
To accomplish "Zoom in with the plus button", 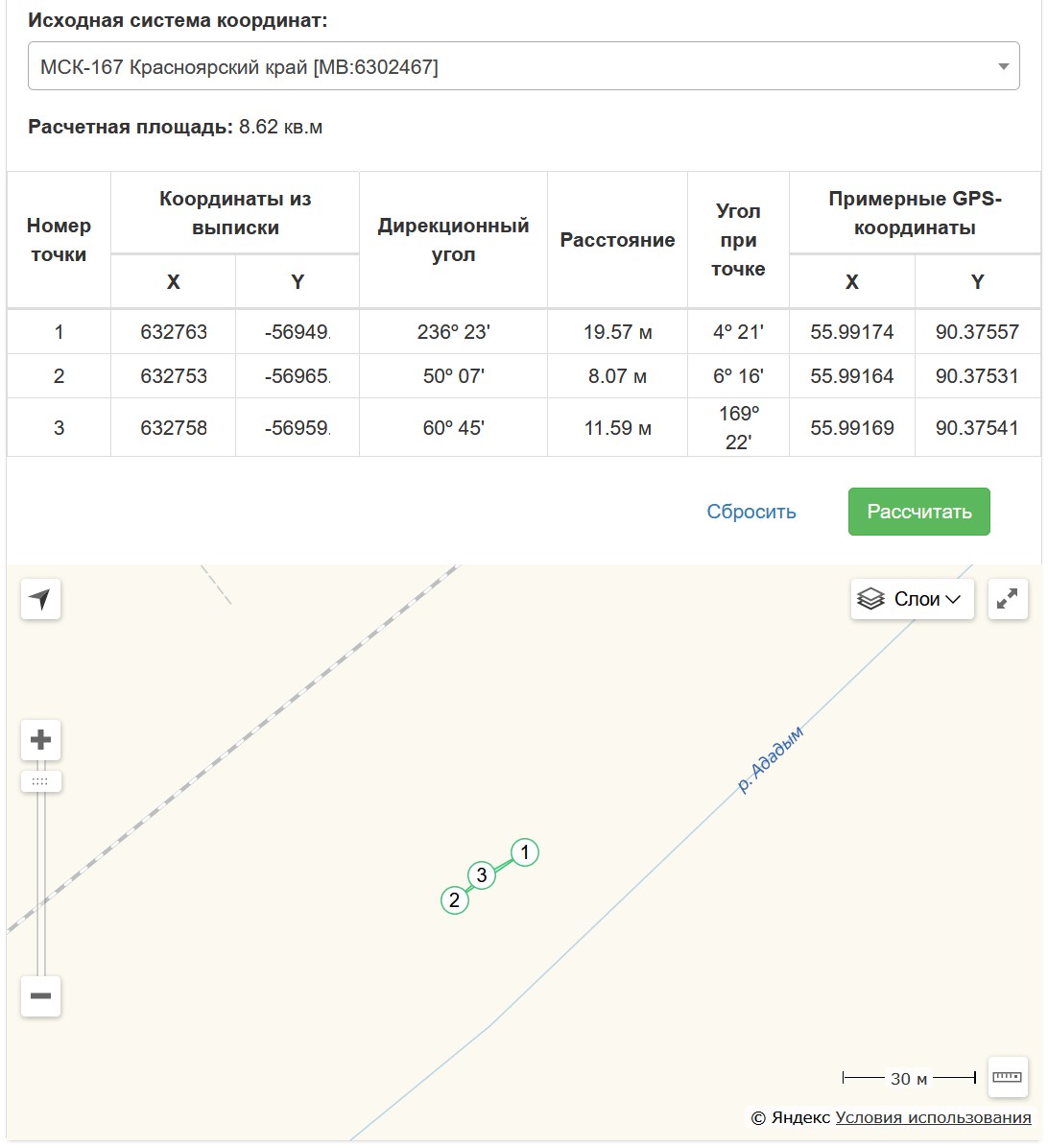I will 40,740.
